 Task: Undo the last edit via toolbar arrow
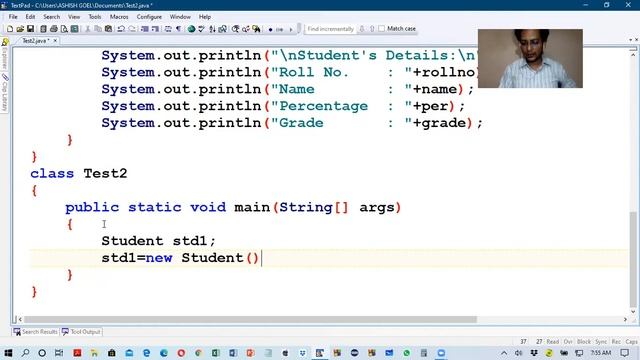[x=121, y=29]
